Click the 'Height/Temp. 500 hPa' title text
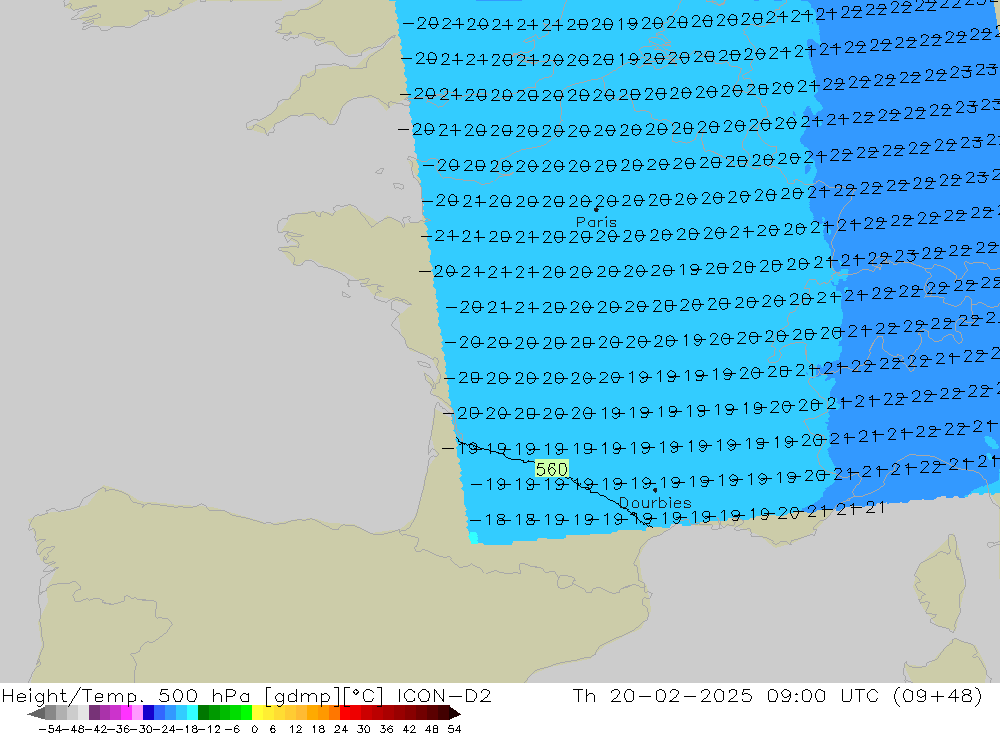The height and width of the screenshot is (733, 1000). tap(126, 695)
